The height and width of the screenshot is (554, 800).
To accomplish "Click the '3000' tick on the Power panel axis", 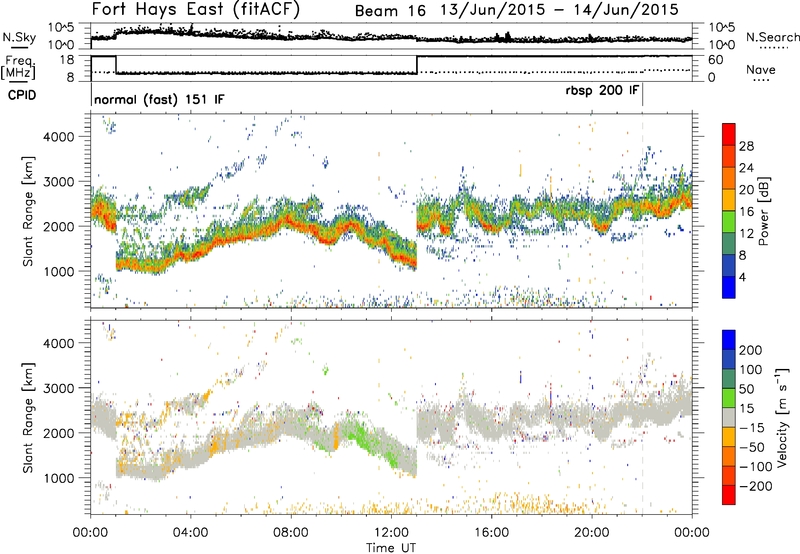I will (58, 182).
